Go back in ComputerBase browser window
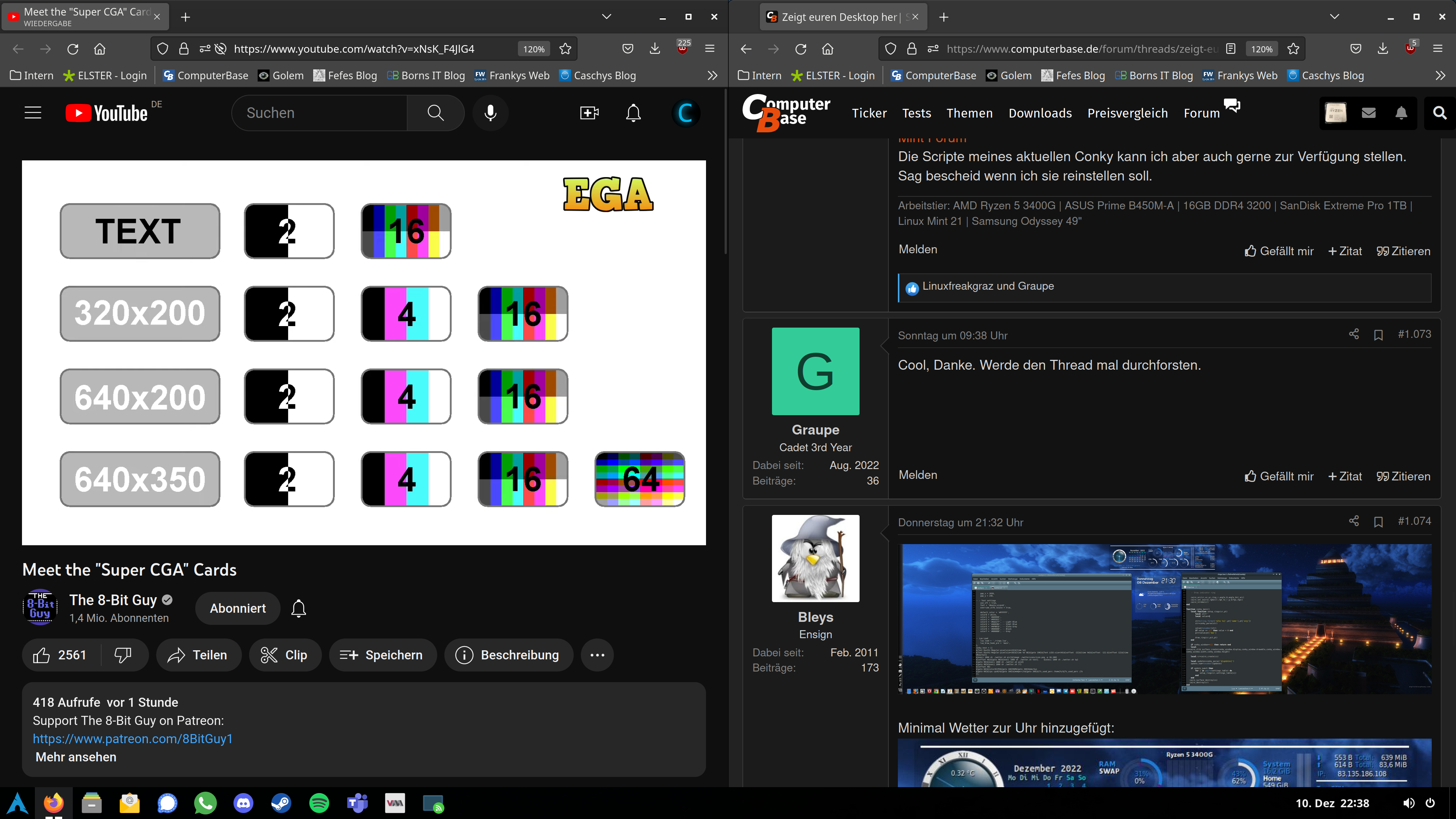Viewport: 1456px width, 819px height. click(746, 49)
